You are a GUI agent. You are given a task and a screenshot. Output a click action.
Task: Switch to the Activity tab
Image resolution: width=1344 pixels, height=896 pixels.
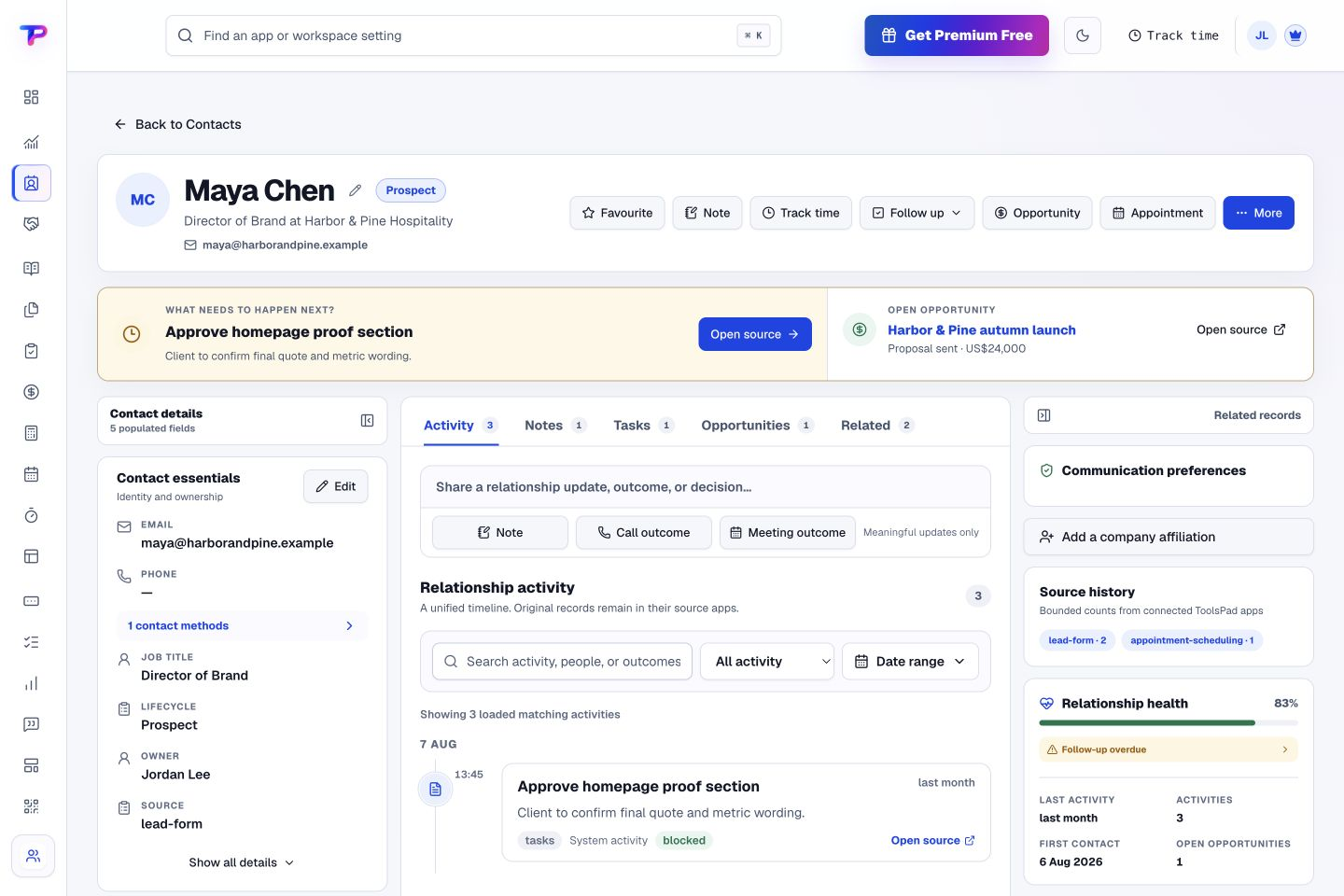click(460, 426)
